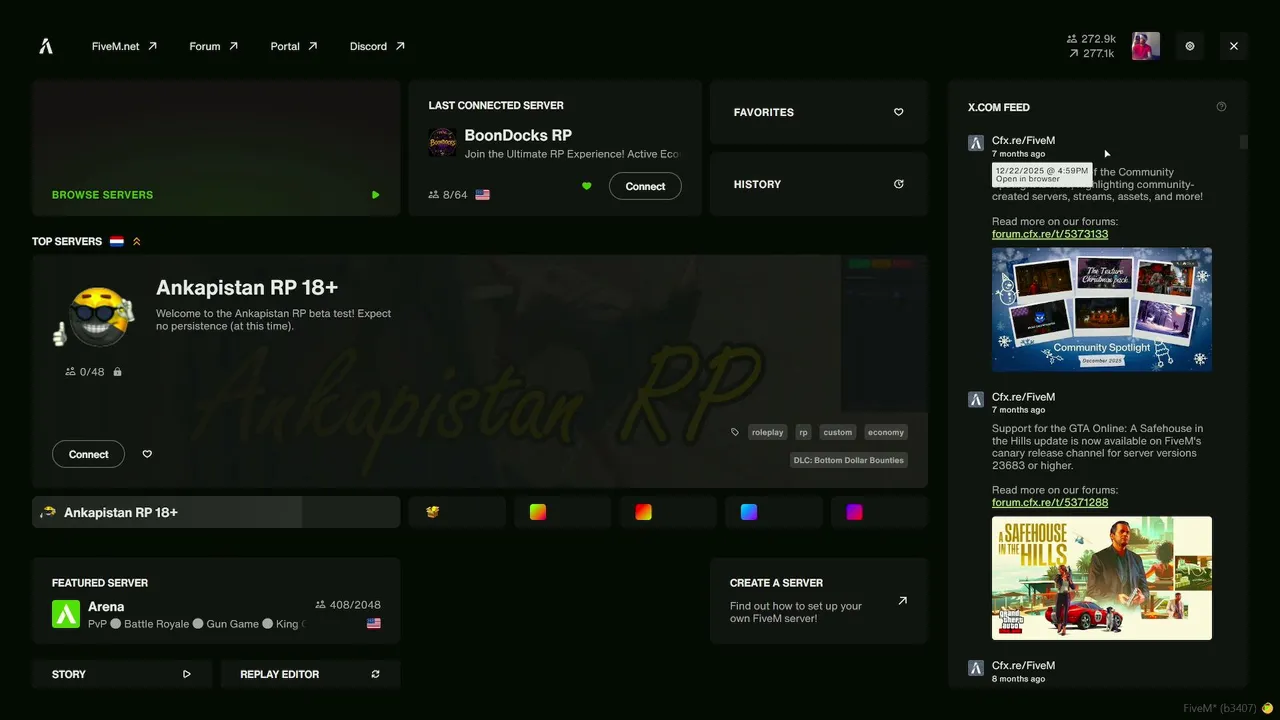This screenshot has height=720, width=1280.
Task: Click FiveM build b3407 version label
Action: coord(1220,708)
